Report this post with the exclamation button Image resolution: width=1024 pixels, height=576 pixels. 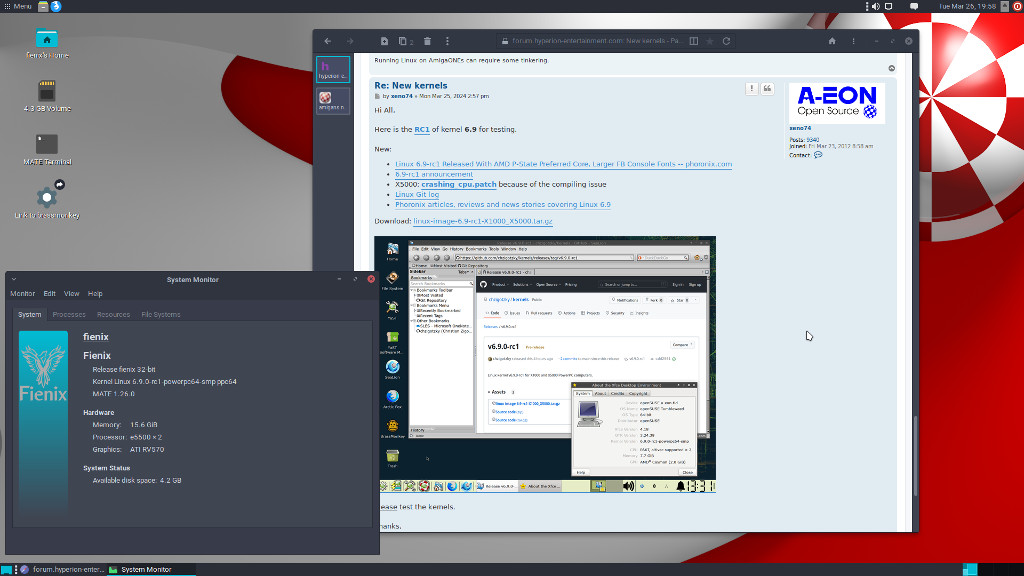tap(752, 88)
